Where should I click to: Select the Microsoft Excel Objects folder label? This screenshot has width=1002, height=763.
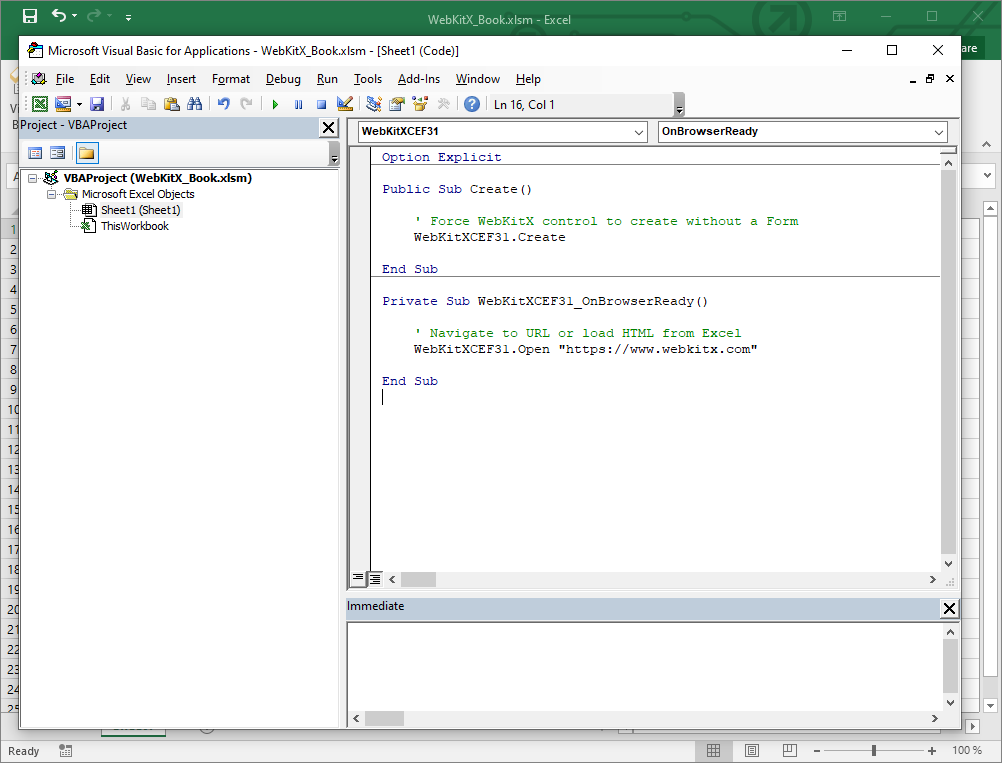[138, 194]
